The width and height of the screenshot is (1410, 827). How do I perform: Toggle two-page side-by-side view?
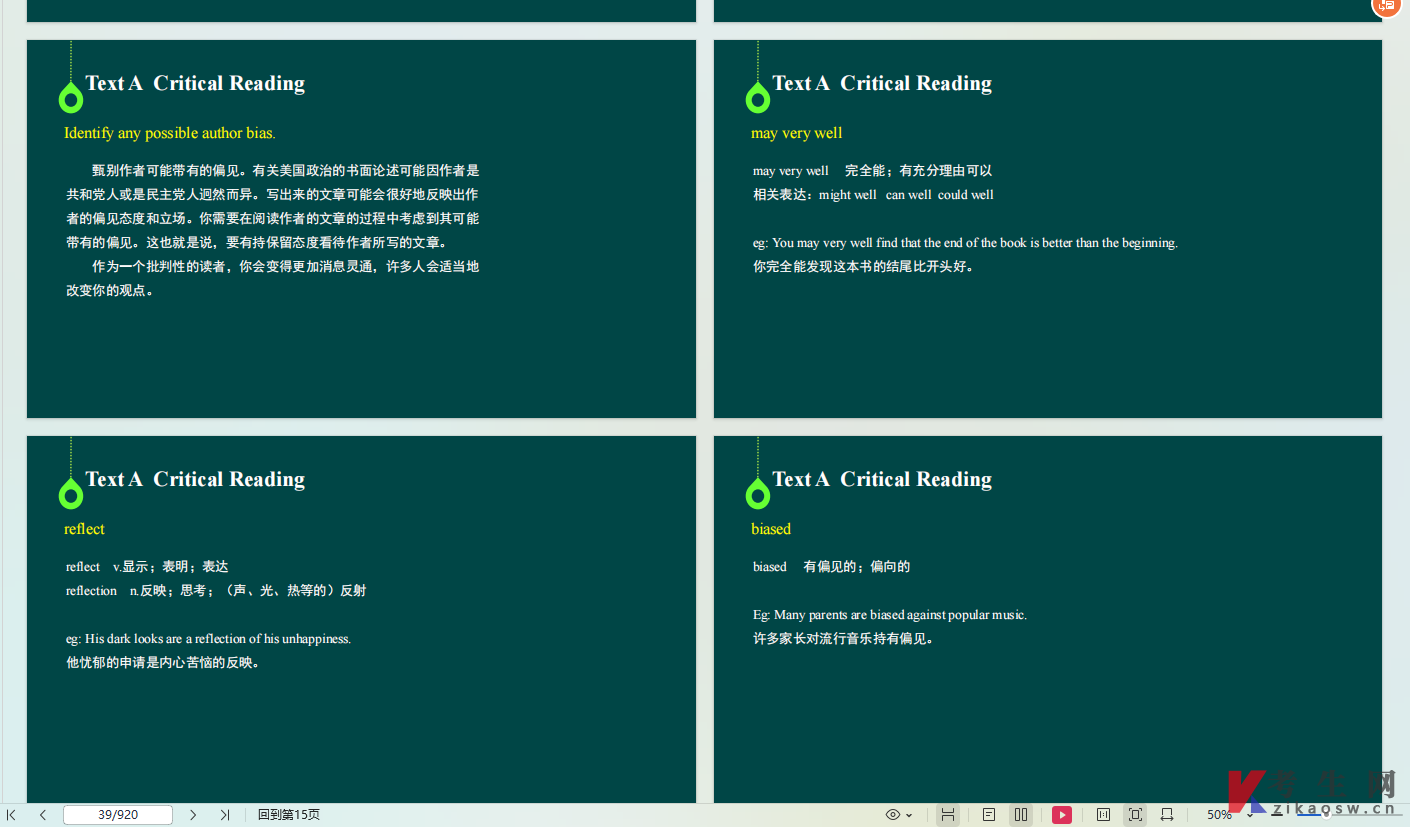1021,815
